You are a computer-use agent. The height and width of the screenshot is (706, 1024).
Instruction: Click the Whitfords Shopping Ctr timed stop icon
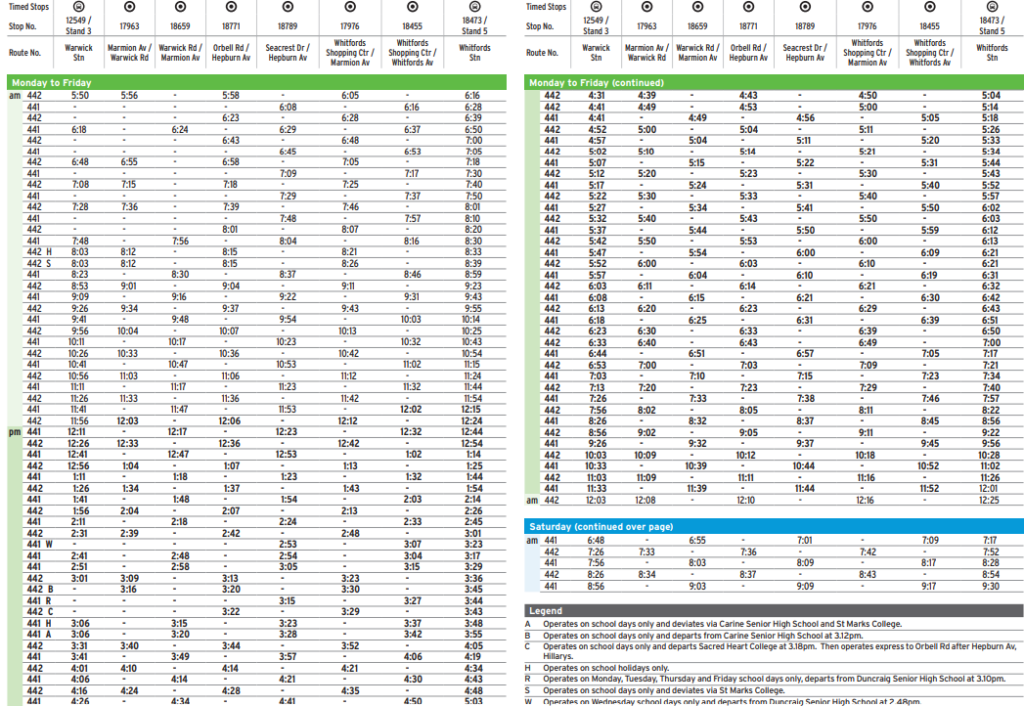(350, 8)
